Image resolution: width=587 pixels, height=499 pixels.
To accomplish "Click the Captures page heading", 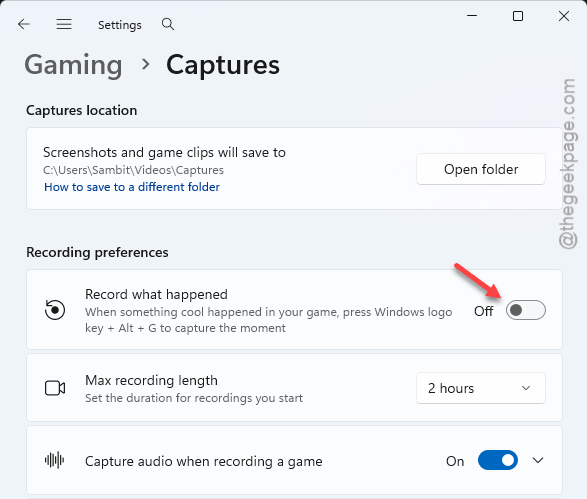I will pos(223,65).
